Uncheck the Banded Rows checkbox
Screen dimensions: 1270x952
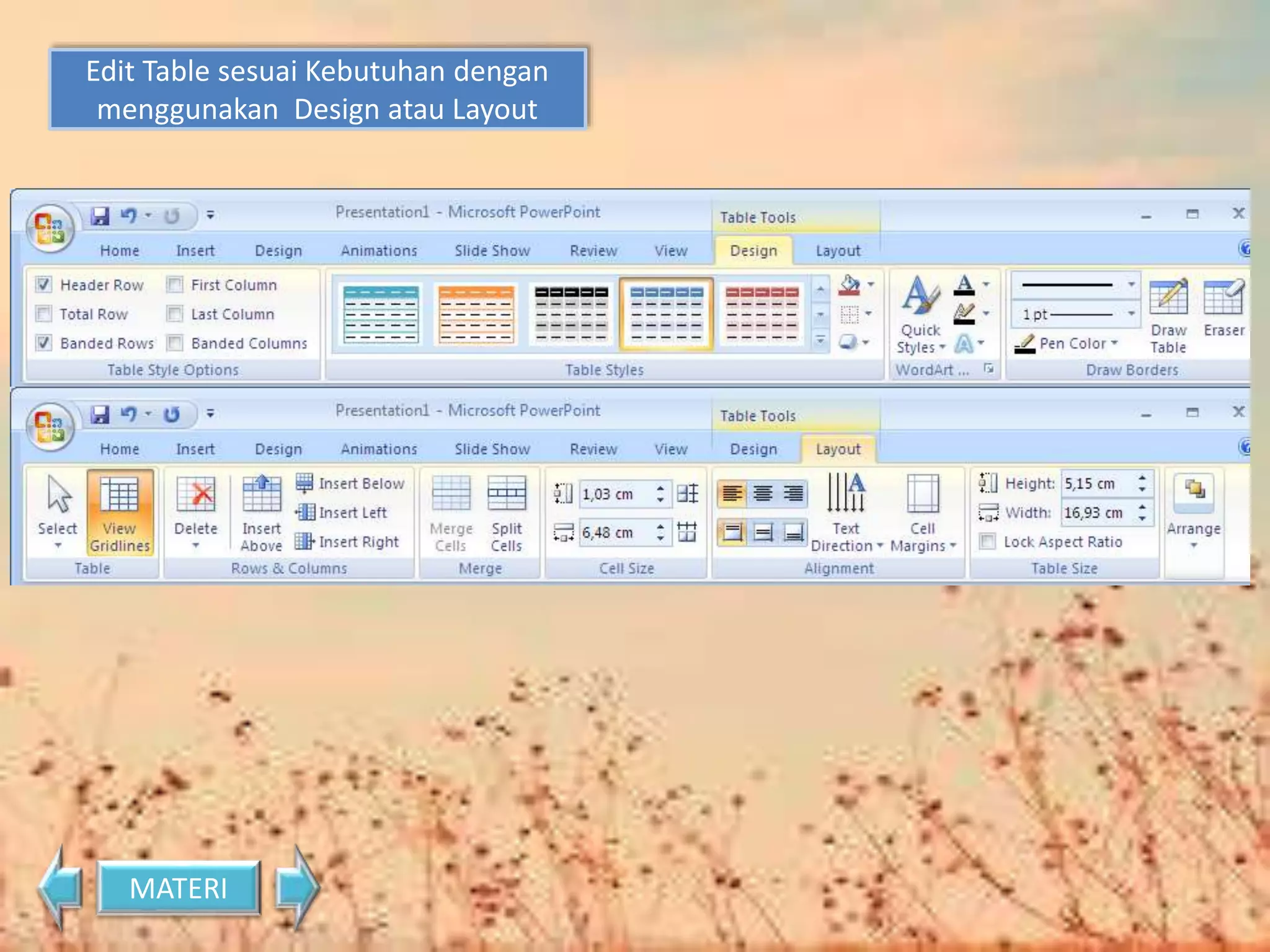tap(43, 343)
